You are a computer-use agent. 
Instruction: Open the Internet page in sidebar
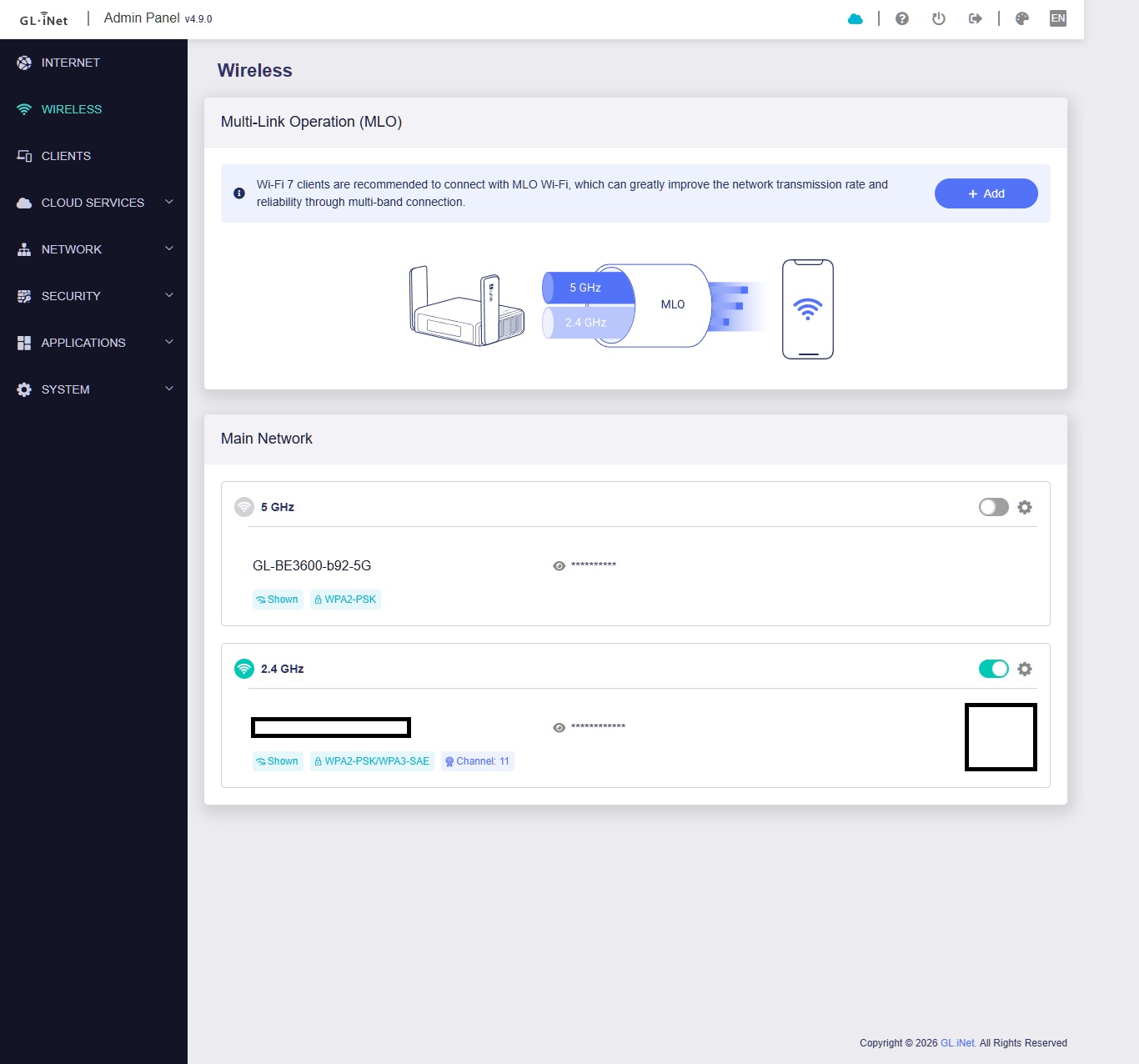(x=70, y=63)
